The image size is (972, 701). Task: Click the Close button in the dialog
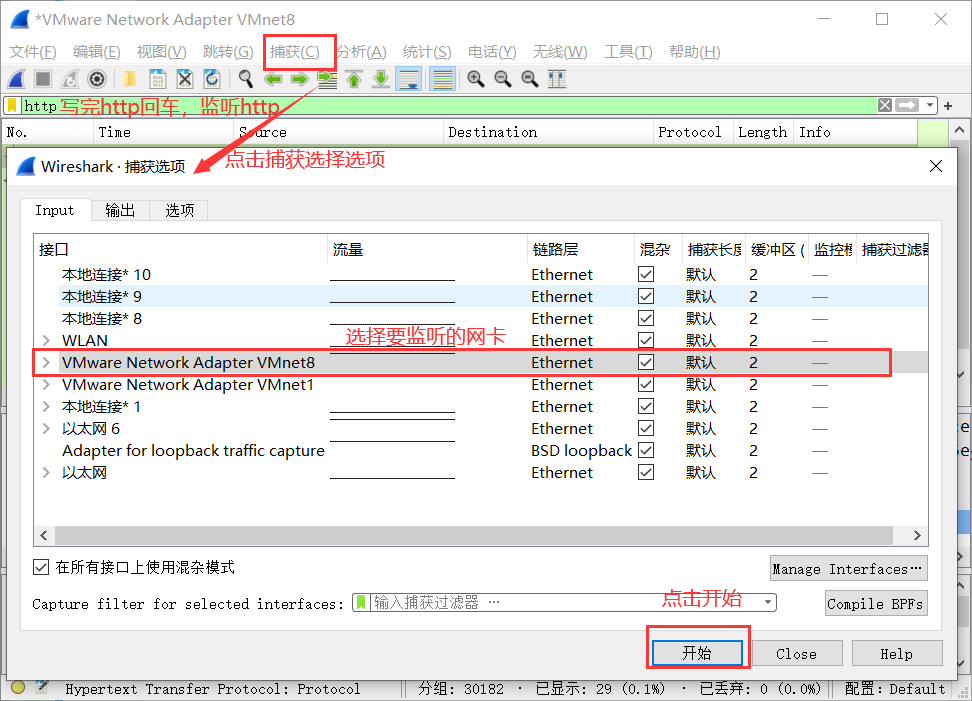(x=797, y=653)
